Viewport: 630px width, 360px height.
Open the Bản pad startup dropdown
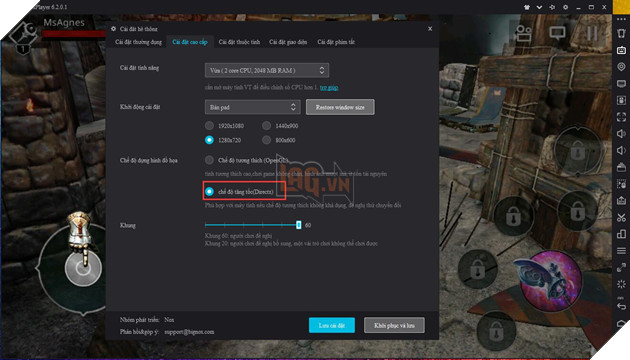click(x=252, y=107)
